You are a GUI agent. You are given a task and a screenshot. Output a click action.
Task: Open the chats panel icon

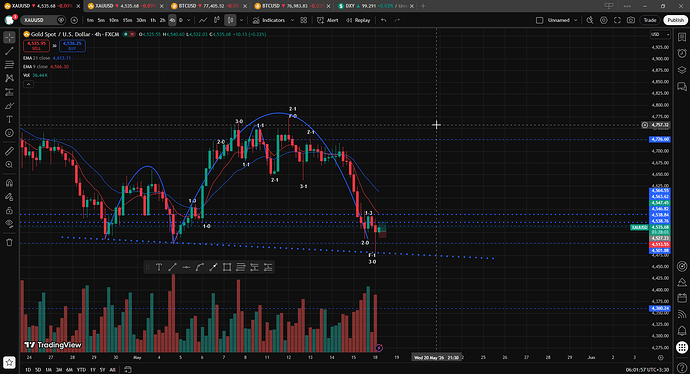(x=682, y=86)
